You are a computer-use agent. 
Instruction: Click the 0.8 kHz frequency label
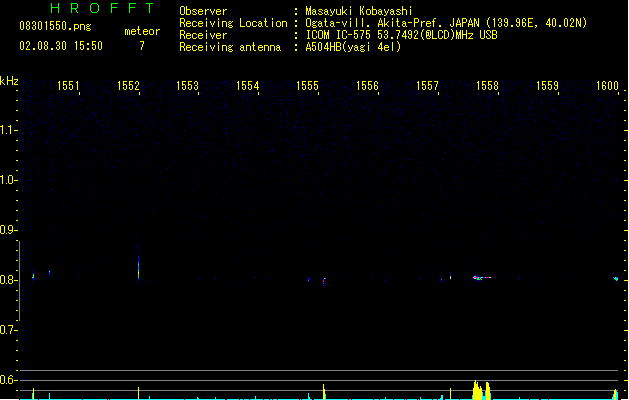(8, 280)
